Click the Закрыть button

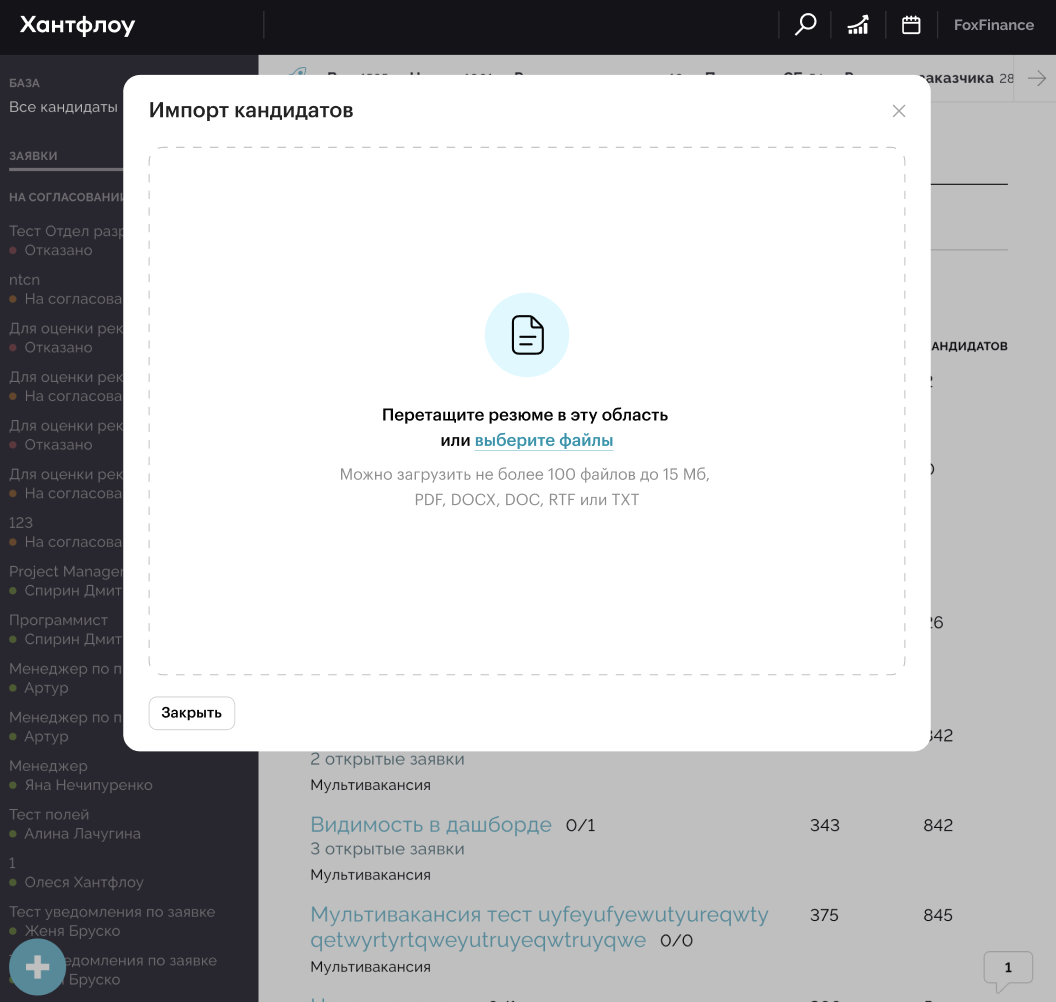click(x=191, y=713)
